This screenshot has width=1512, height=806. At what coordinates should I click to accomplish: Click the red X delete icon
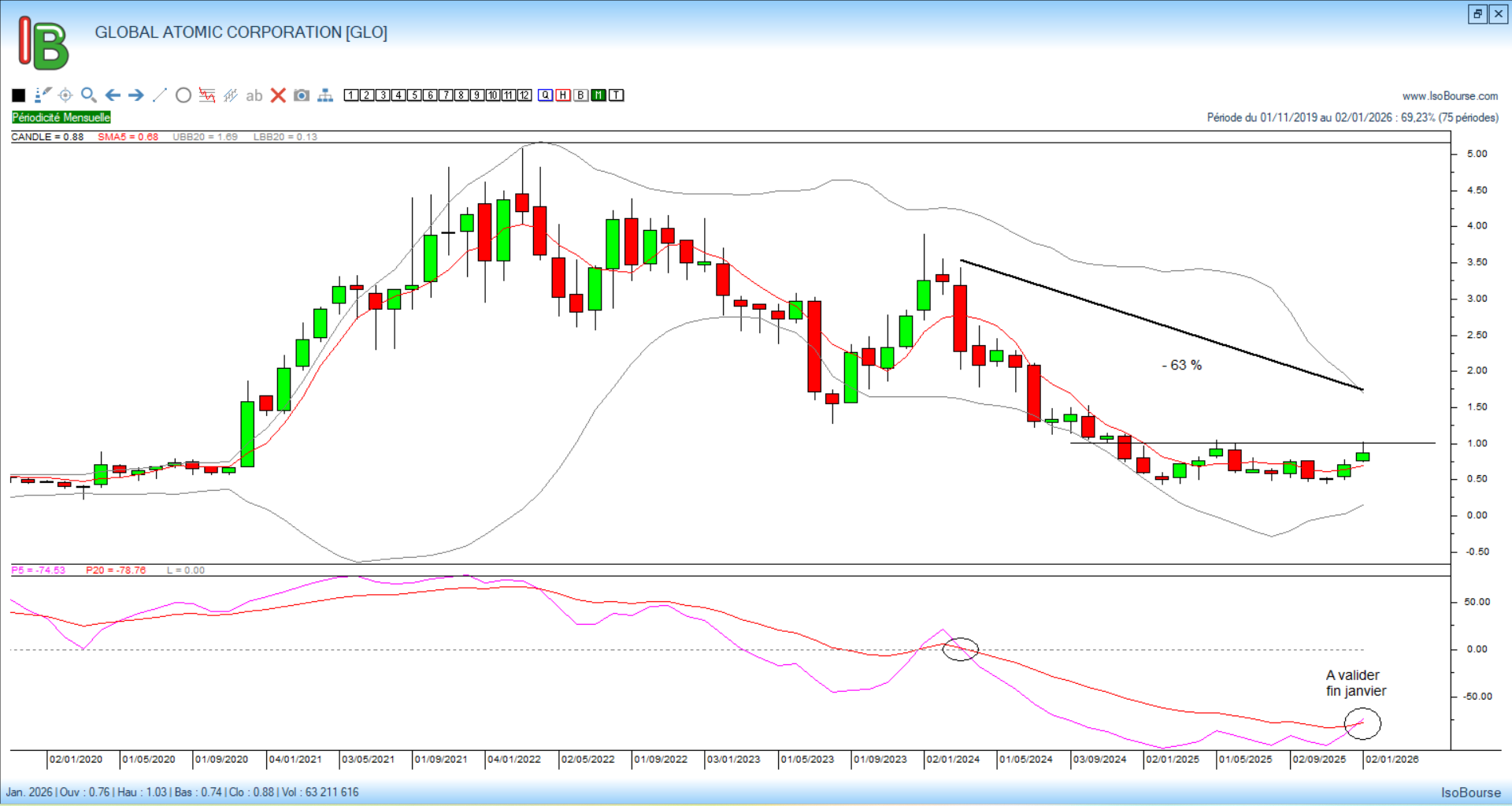tap(278, 95)
